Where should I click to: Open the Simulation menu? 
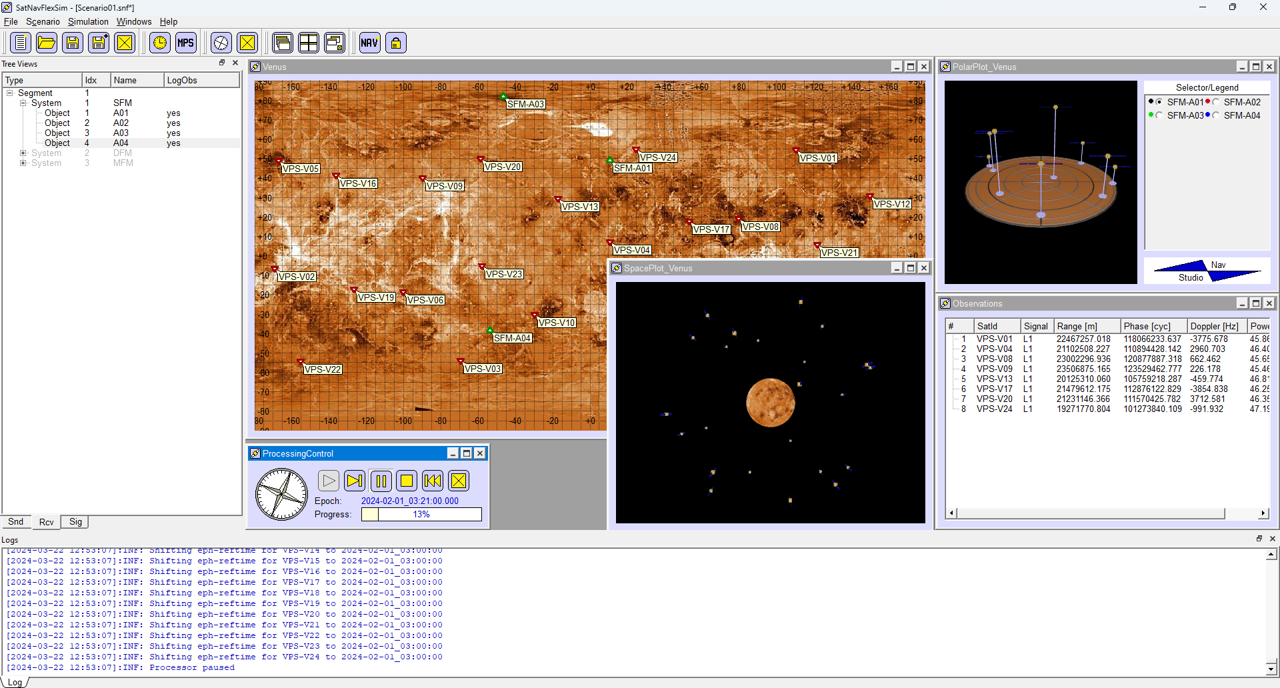point(88,21)
